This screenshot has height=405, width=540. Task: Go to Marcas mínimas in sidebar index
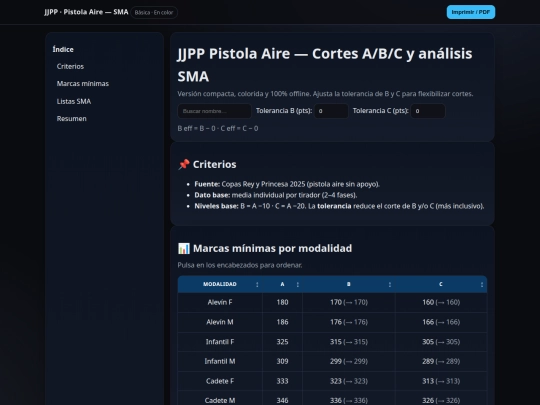(83, 84)
